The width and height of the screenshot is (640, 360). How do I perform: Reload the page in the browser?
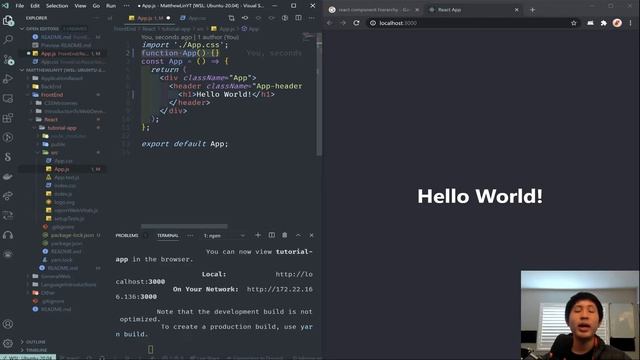(356, 23)
